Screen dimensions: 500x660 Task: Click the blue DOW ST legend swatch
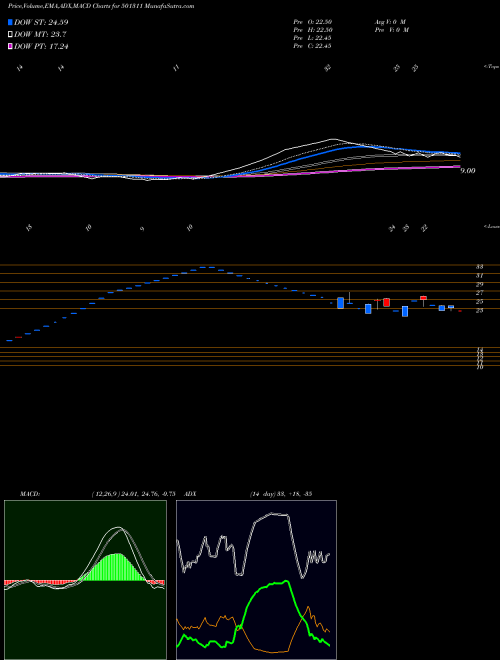point(10,22)
